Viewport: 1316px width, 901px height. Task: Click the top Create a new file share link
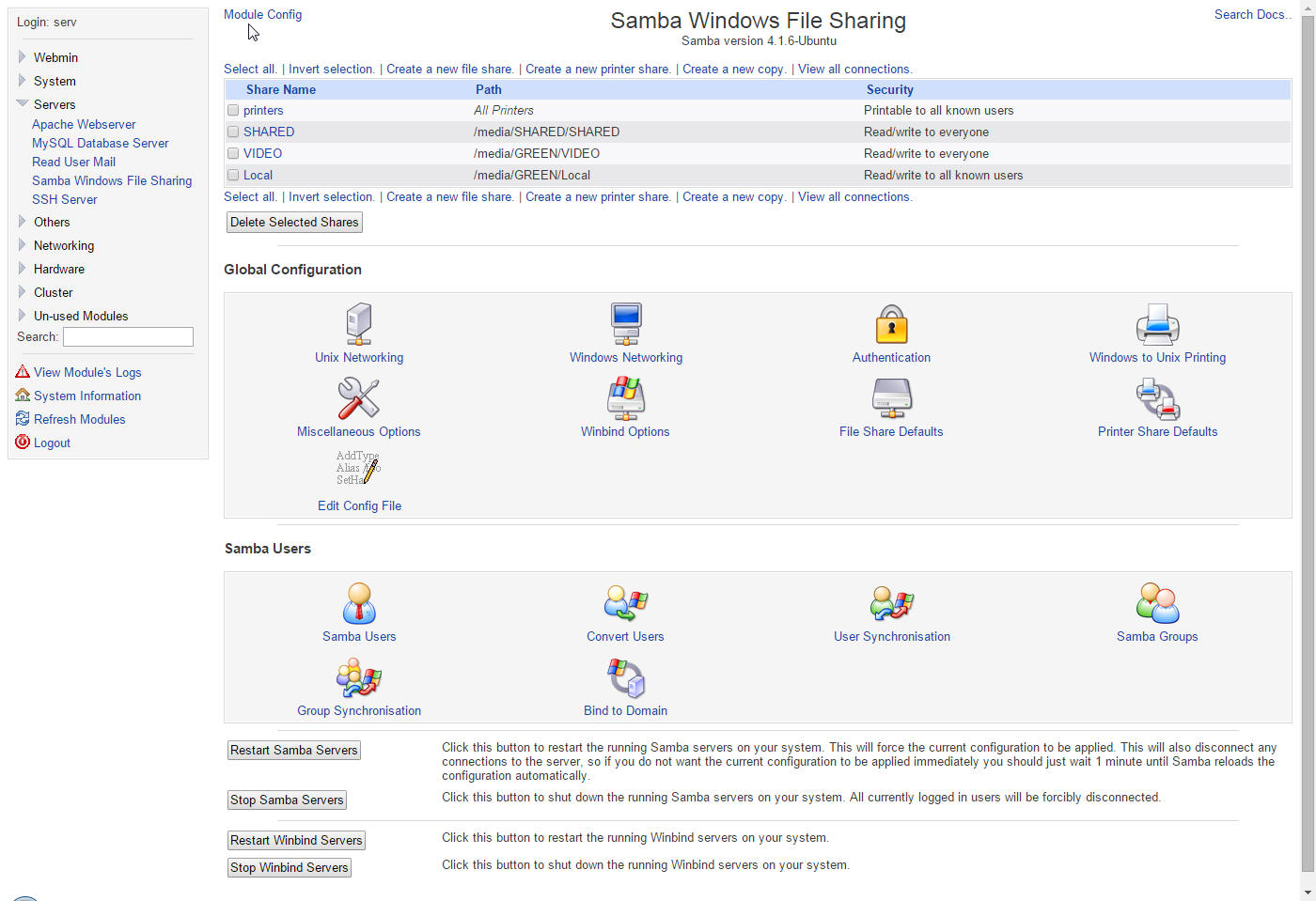[449, 69]
